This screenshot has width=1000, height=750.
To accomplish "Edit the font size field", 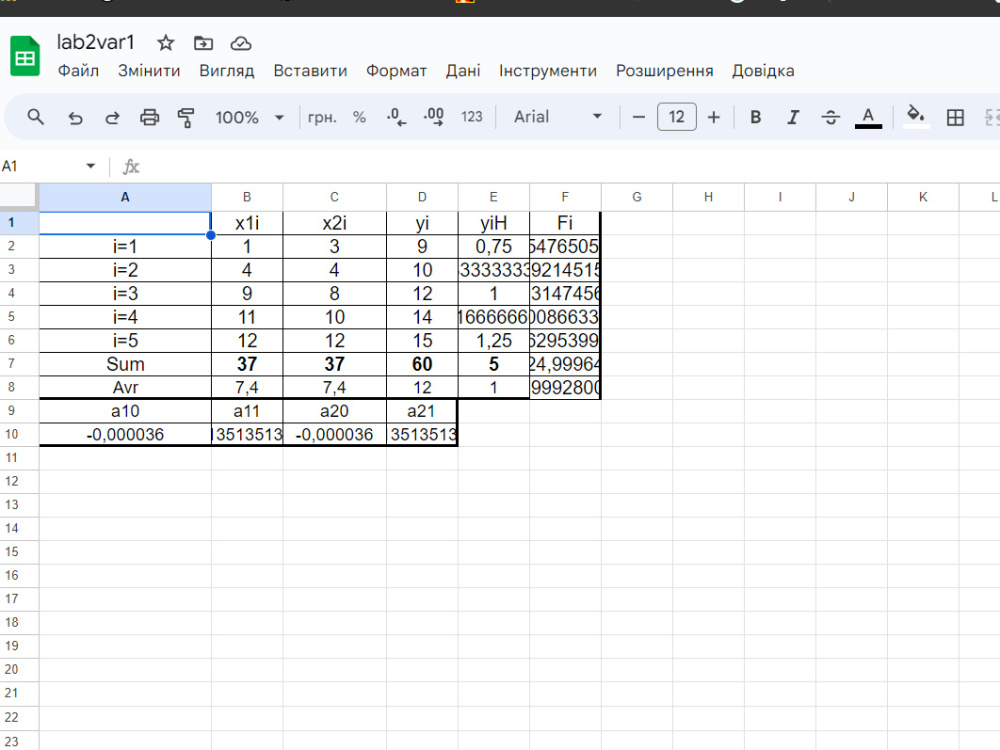I will point(676,117).
